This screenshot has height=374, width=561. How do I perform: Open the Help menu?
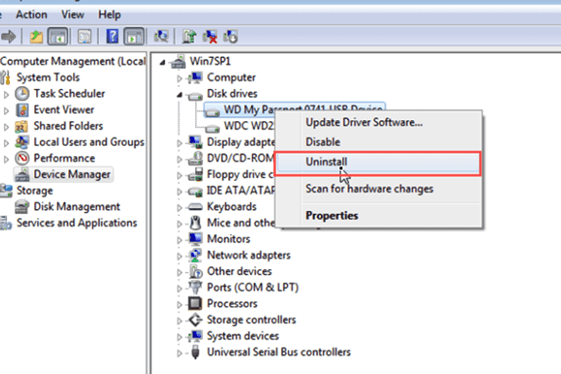tap(109, 15)
